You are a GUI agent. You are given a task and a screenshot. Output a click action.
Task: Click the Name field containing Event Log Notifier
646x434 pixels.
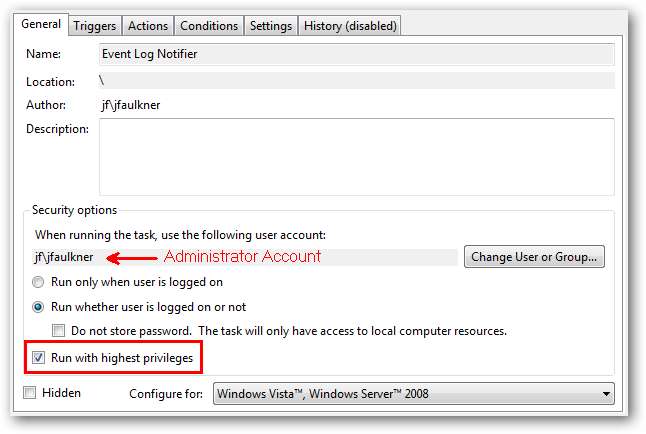(x=356, y=54)
